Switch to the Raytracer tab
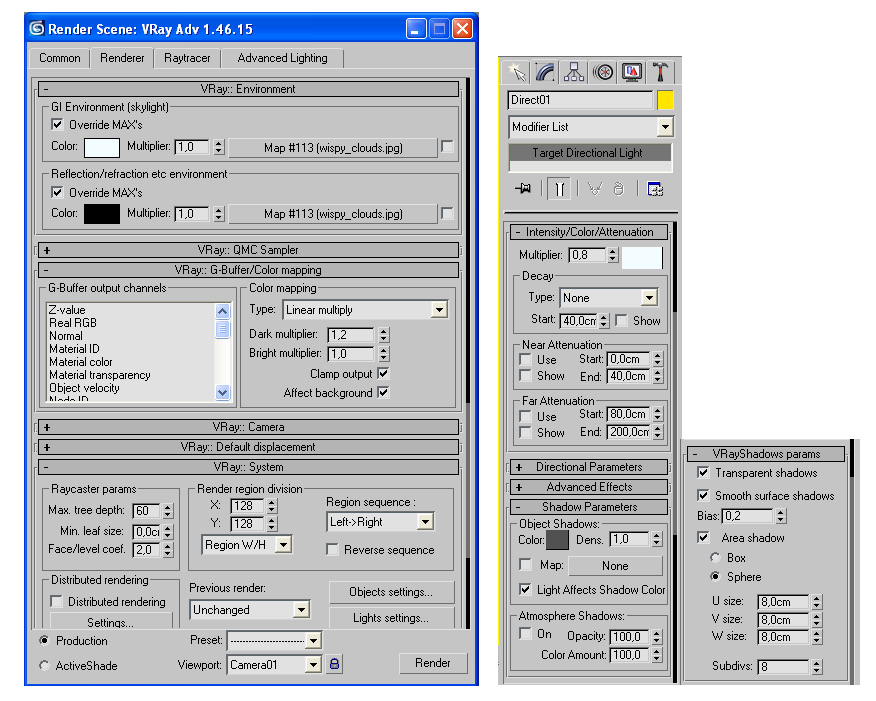 coord(187,58)
